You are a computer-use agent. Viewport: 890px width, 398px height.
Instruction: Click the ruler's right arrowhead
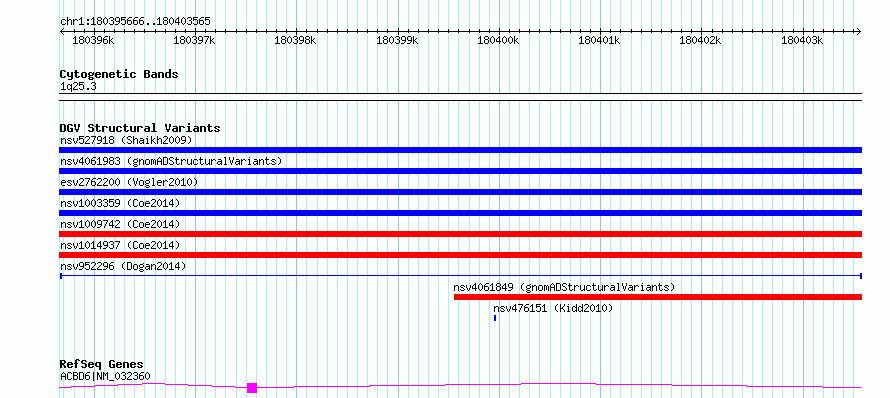point(859,31)
